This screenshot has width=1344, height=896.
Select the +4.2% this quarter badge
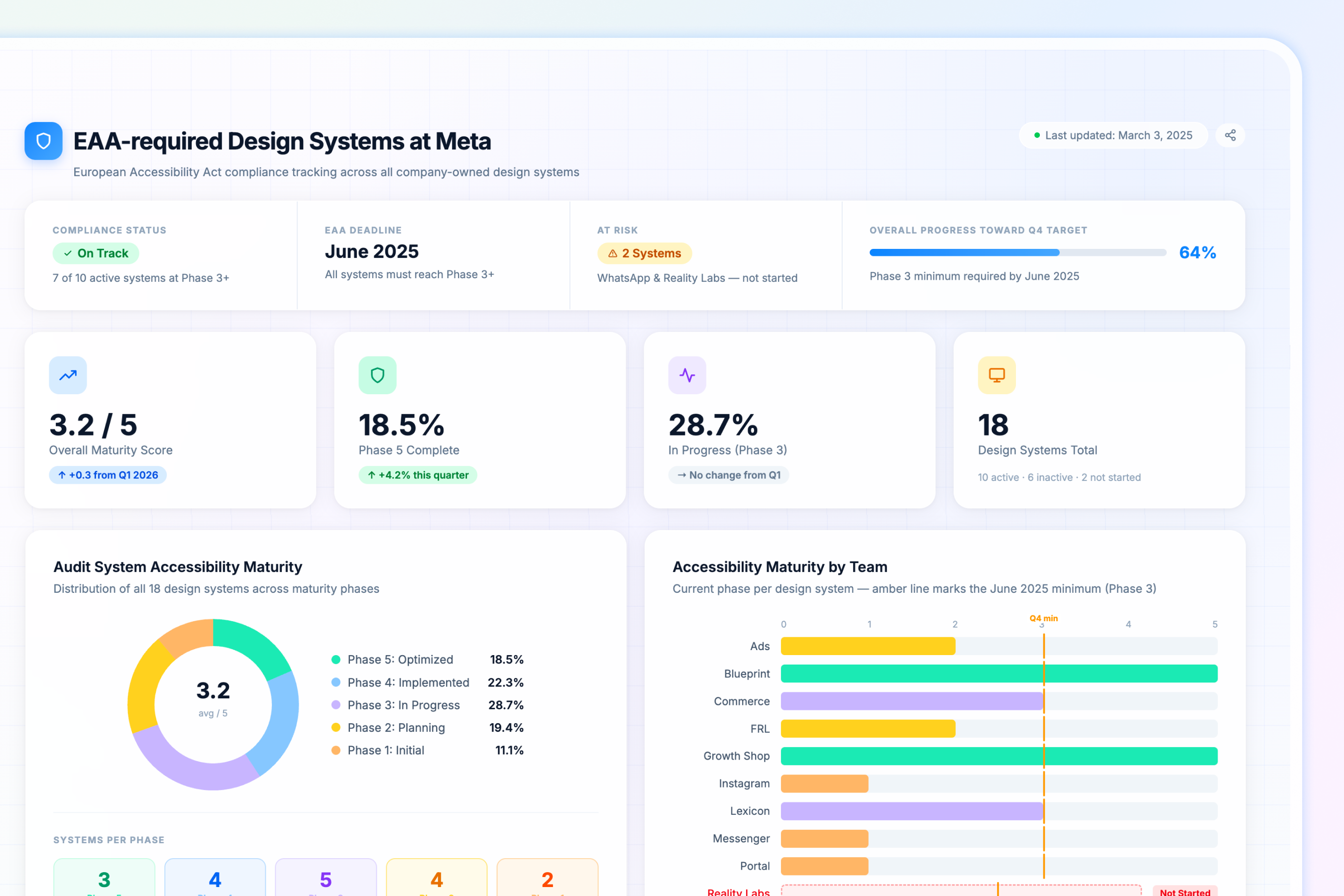pos(418,475)
